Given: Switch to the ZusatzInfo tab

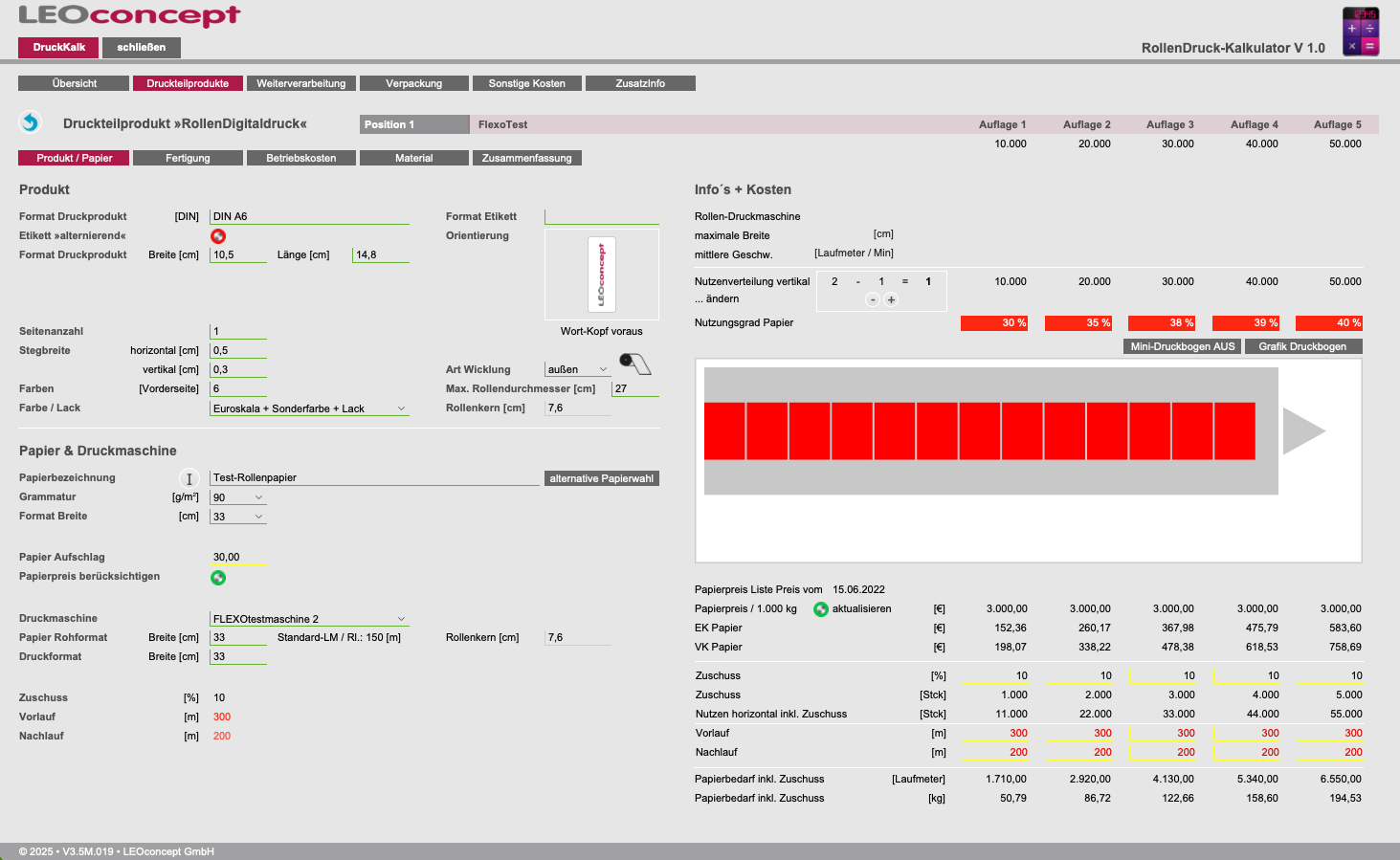Looking at the screenshot, I should 640,83.
